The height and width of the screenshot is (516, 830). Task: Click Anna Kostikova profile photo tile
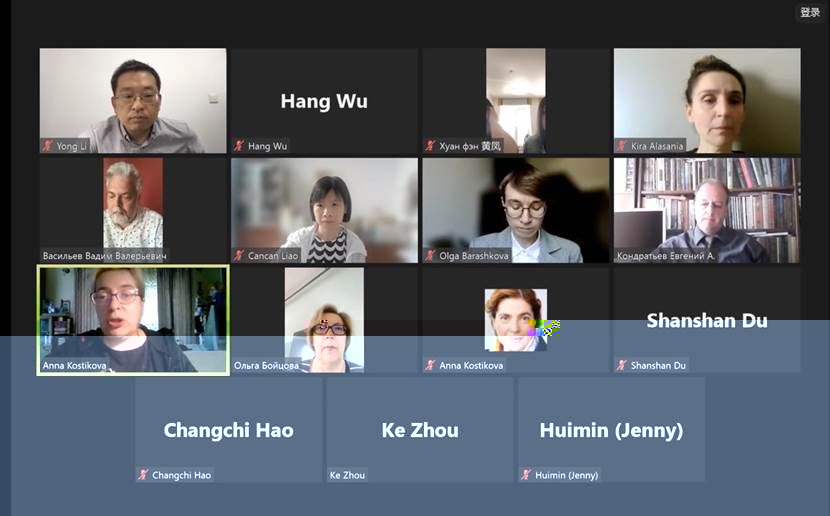(516, 320)
